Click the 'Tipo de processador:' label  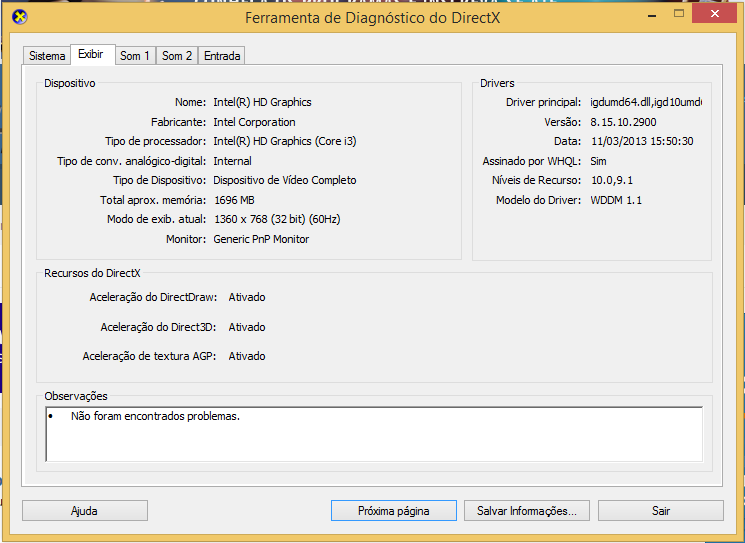(x=155, y=141)
